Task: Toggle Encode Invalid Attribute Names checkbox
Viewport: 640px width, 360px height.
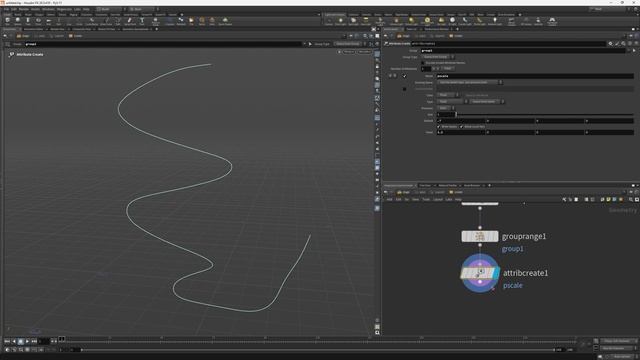Action: 423,63
